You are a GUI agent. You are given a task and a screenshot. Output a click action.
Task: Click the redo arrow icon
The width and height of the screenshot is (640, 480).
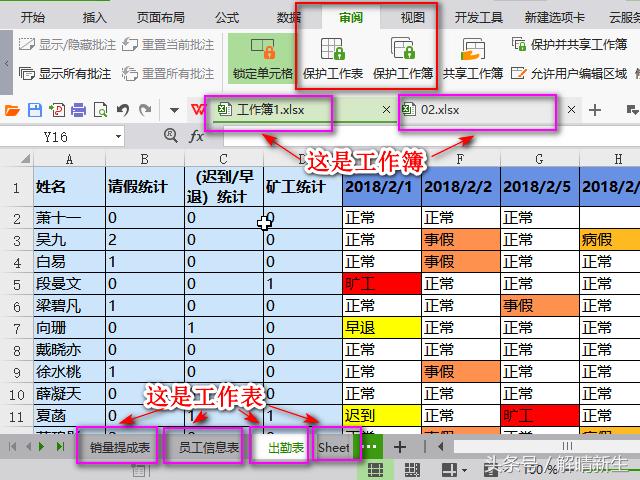pyautogui.click(x=145, y=110)
